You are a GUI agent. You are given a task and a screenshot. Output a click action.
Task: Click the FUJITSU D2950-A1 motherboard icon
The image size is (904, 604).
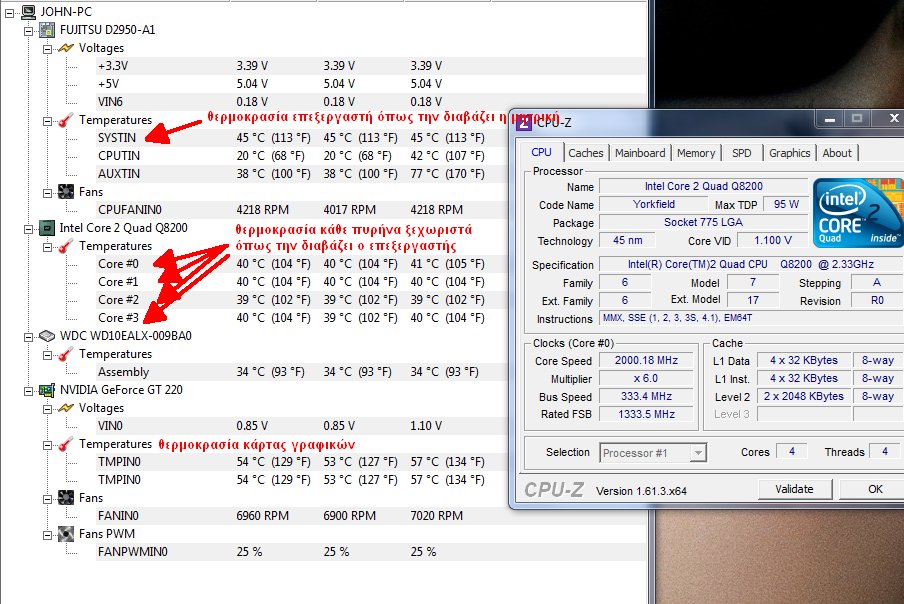click(47, 30)
